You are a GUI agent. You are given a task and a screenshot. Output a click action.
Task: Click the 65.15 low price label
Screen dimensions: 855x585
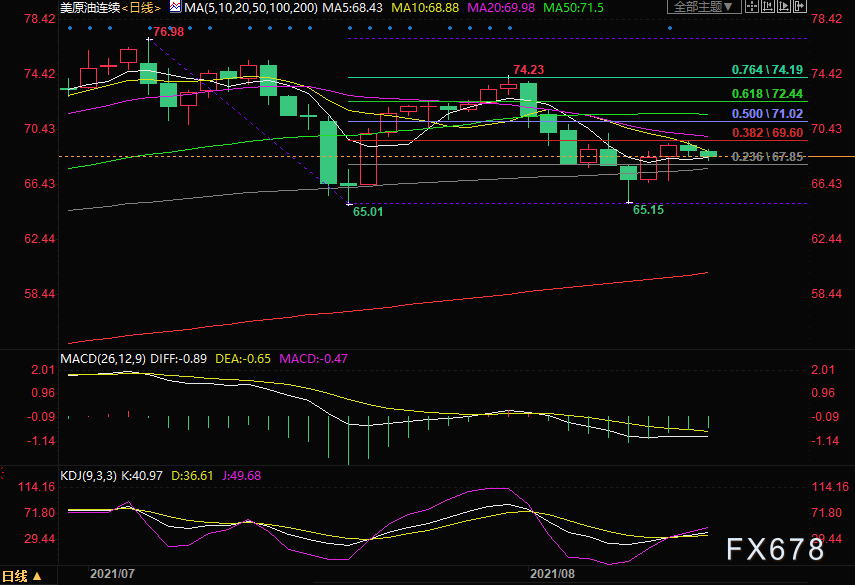(648, 210)
